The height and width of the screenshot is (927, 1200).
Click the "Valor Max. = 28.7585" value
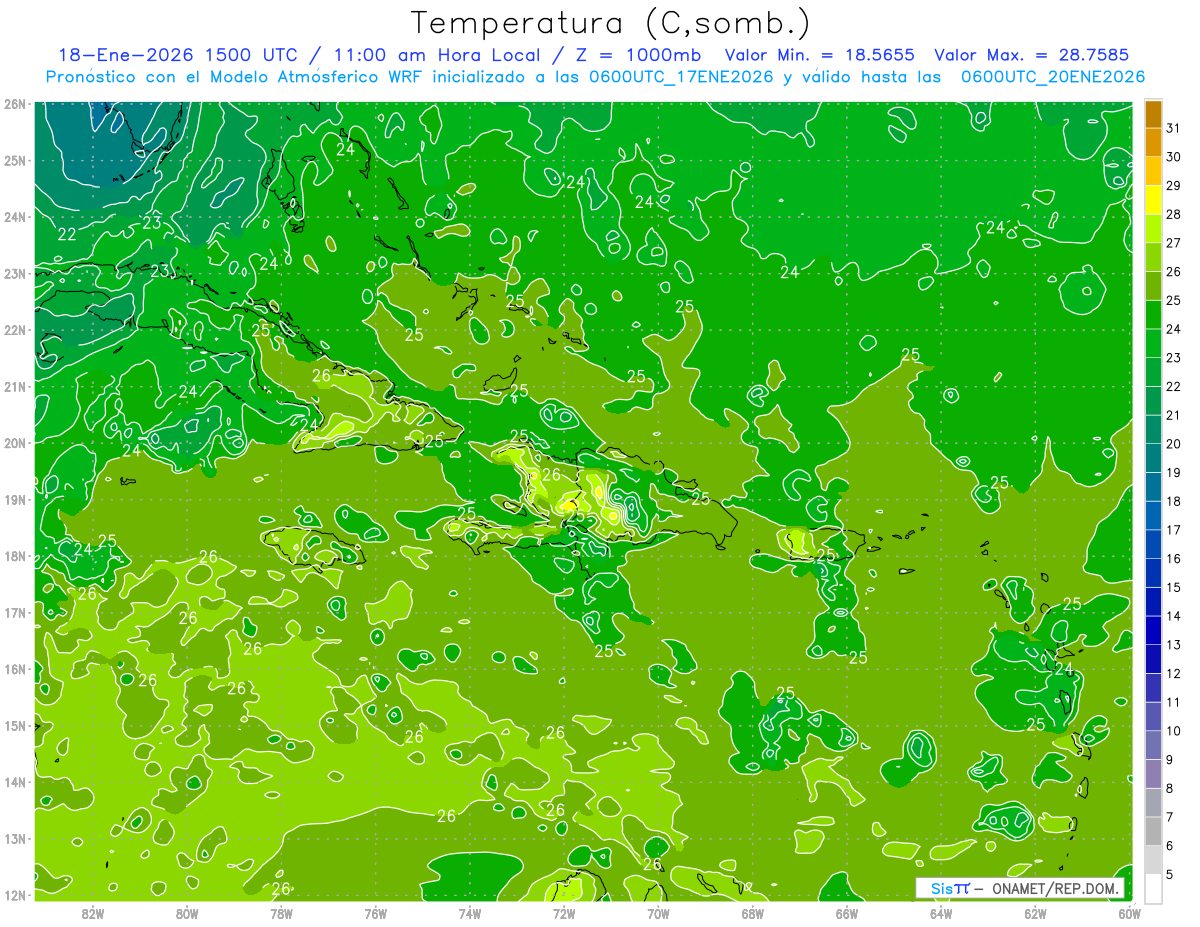(x=1032, y=55)
